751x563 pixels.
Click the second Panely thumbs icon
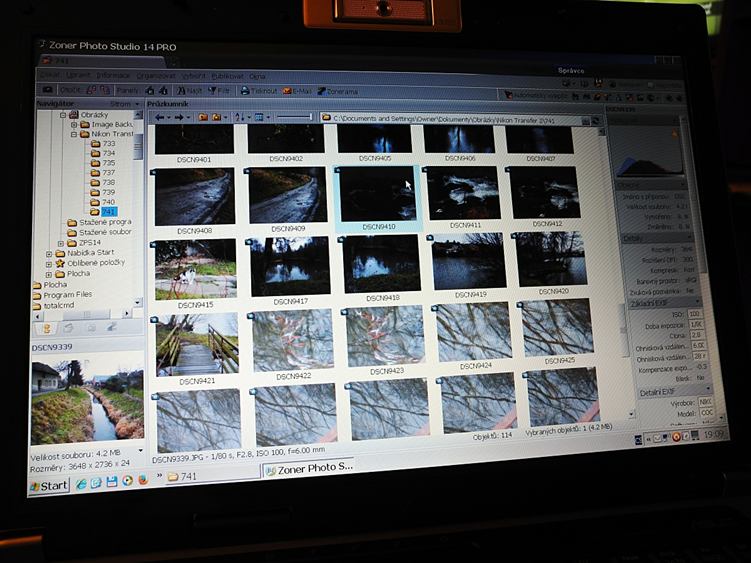tap(163, 90)
